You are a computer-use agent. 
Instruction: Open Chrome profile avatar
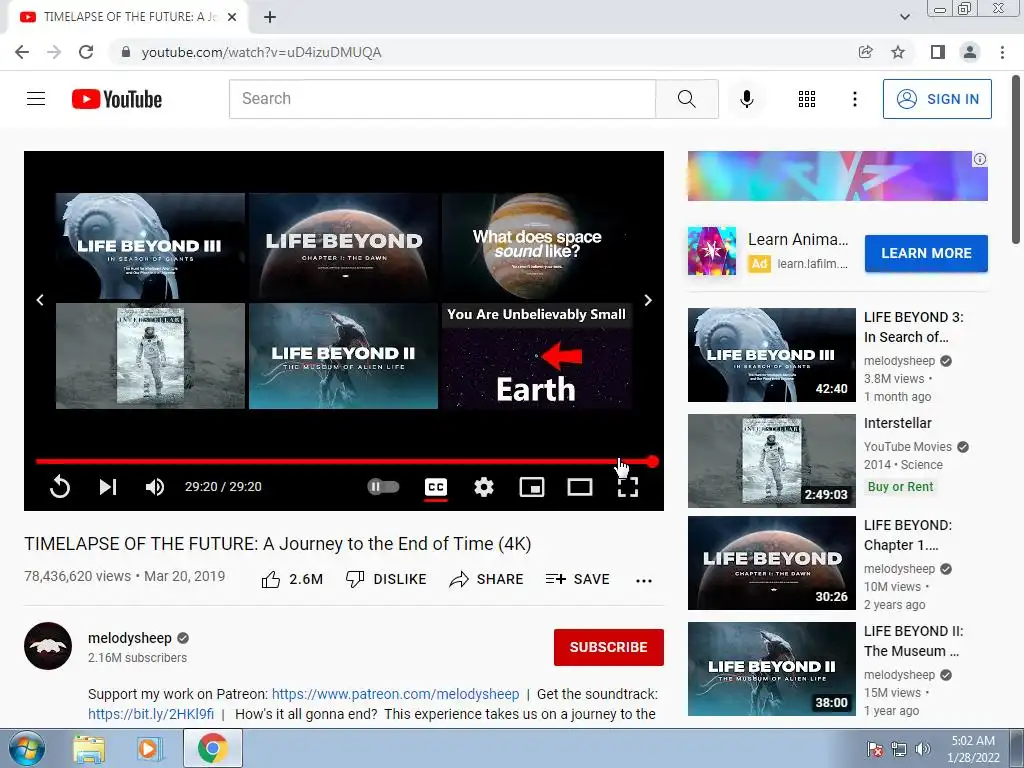(x=970, y=52)
